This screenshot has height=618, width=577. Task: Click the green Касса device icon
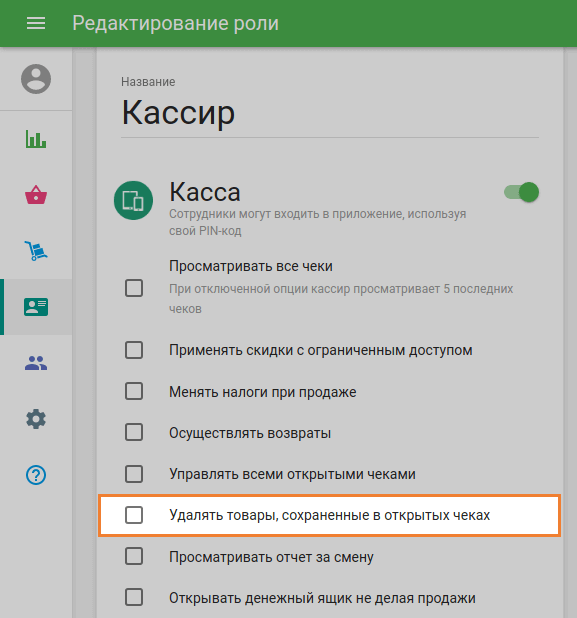point(133,200)
